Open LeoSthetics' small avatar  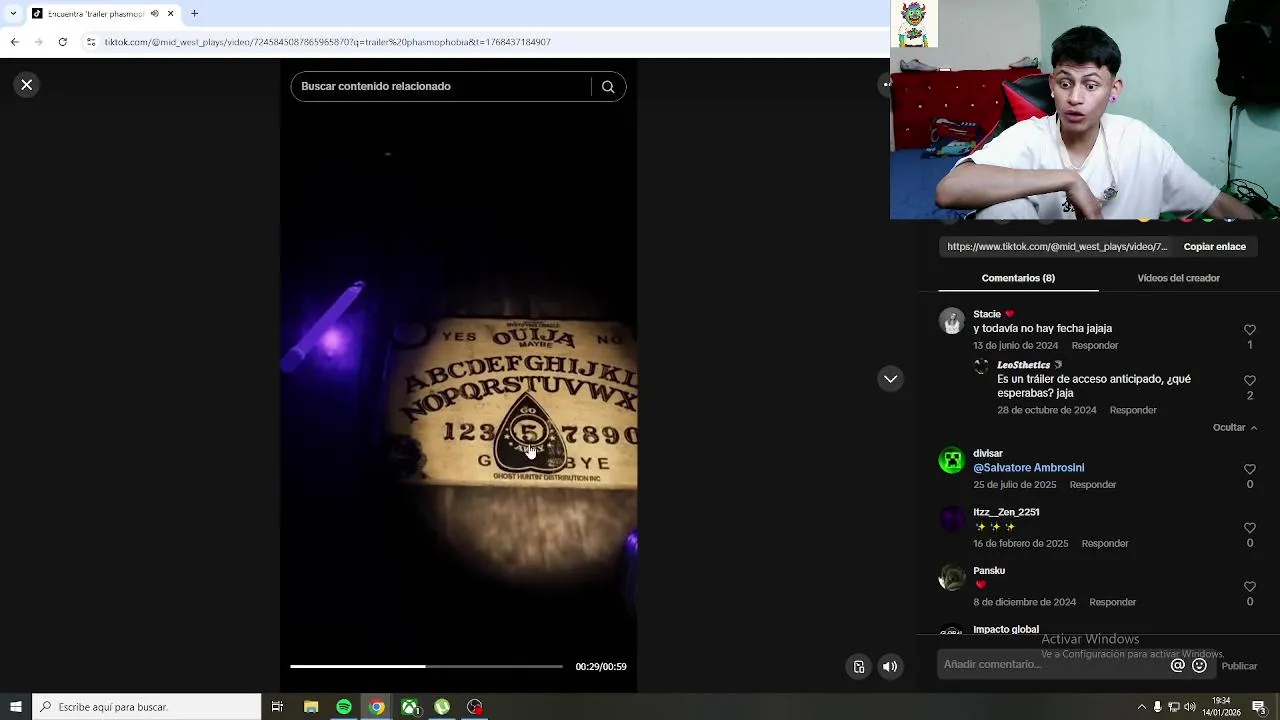(981, 367)
